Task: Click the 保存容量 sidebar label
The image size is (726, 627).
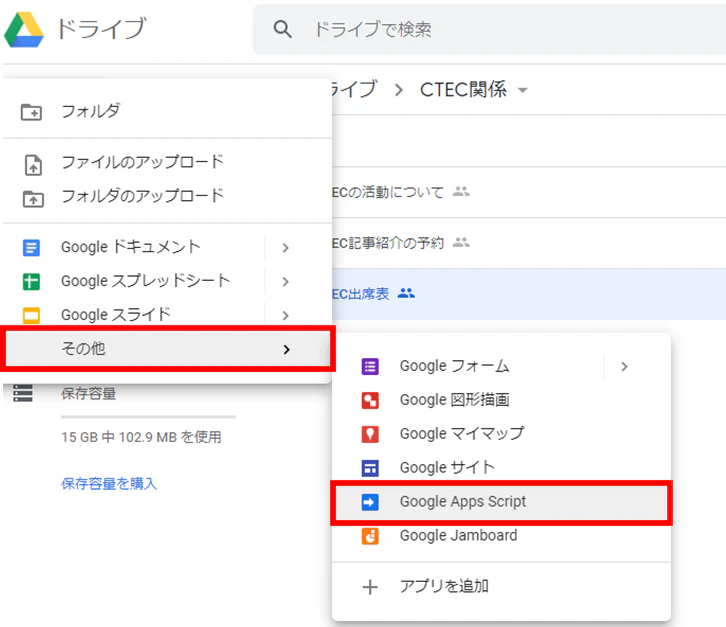Action: point(88,394)
